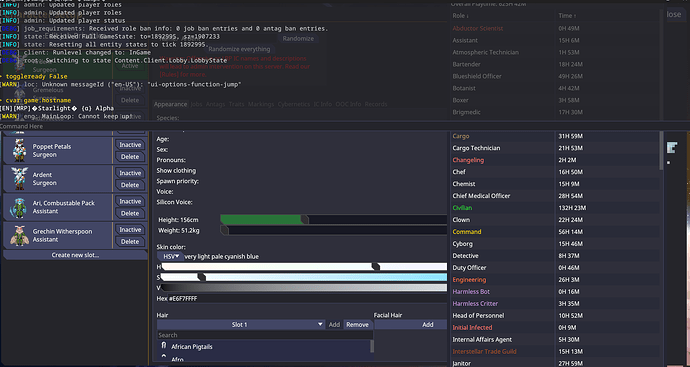The image size is (690, 367).
Task: Click the Civilian role row
Action: click(x=554, y=208)
